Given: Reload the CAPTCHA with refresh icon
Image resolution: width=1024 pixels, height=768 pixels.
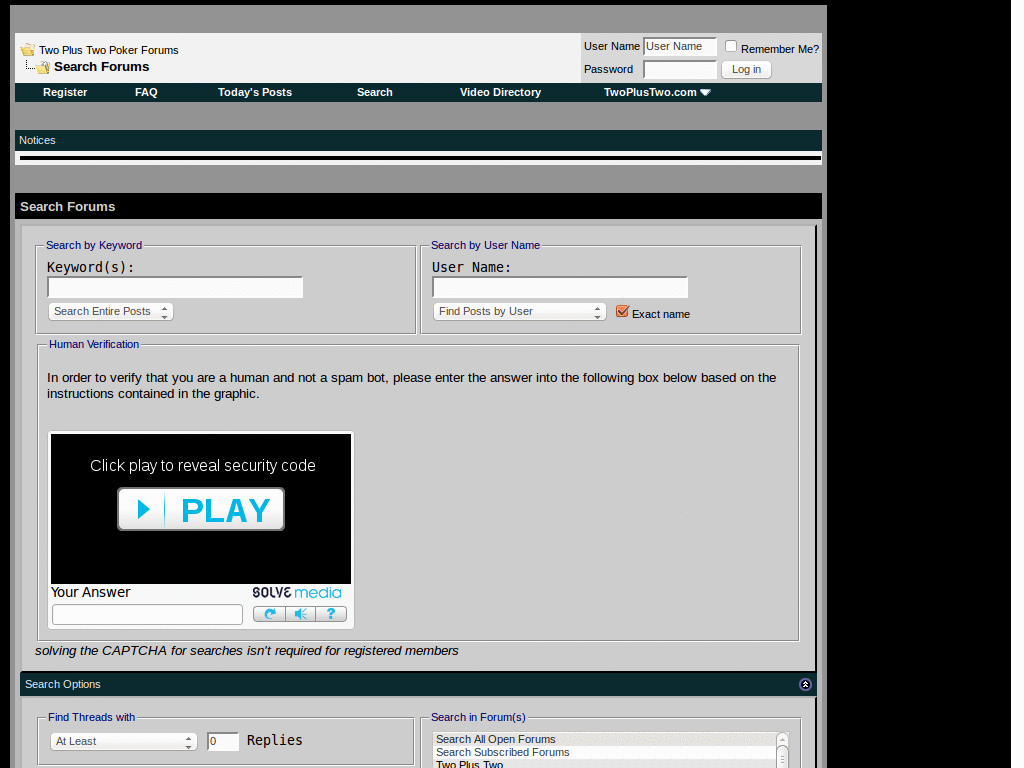Looking at the screenshot, I should [x=269, y=614].
